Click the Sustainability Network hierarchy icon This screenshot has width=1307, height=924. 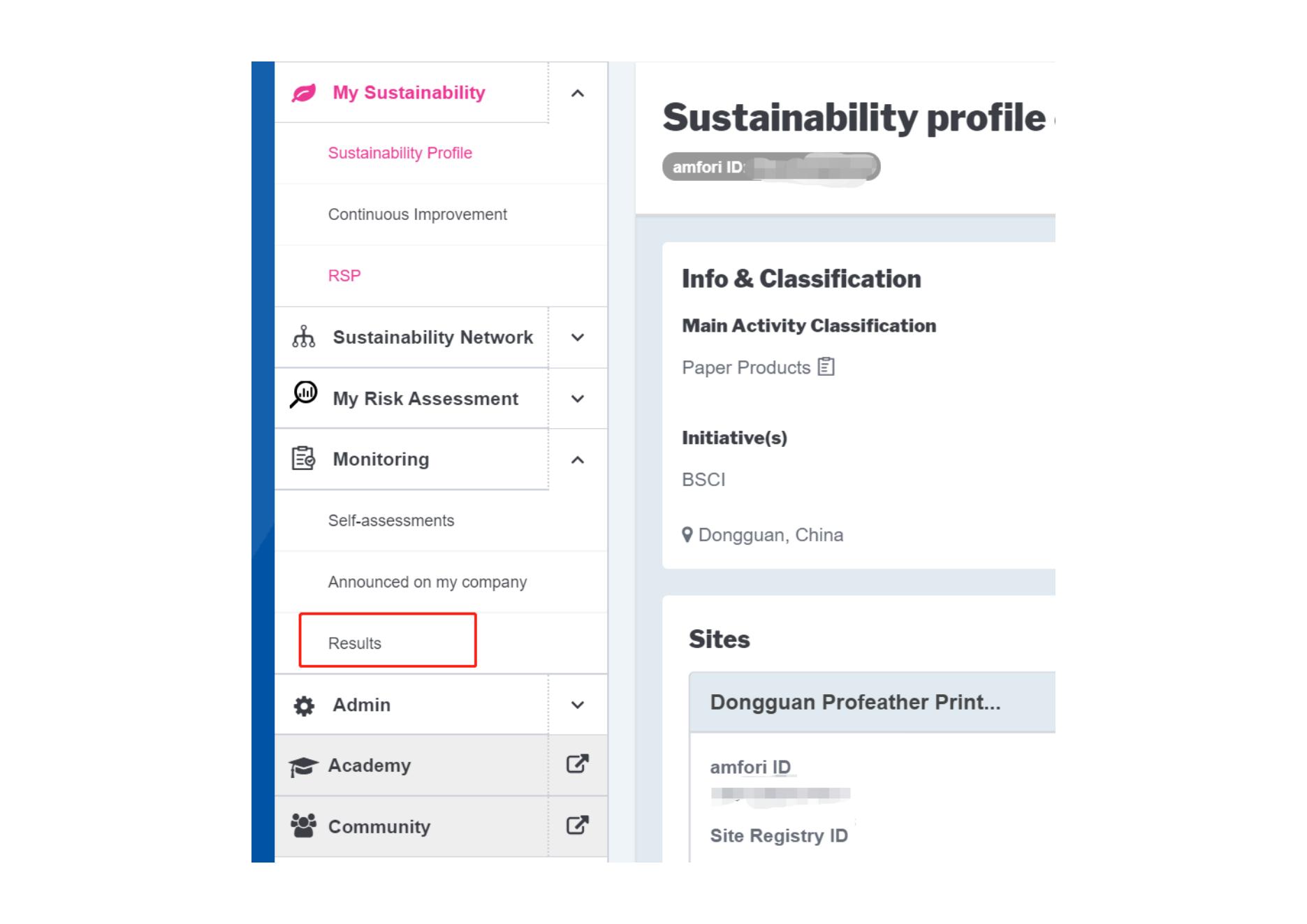pos(303,337)
